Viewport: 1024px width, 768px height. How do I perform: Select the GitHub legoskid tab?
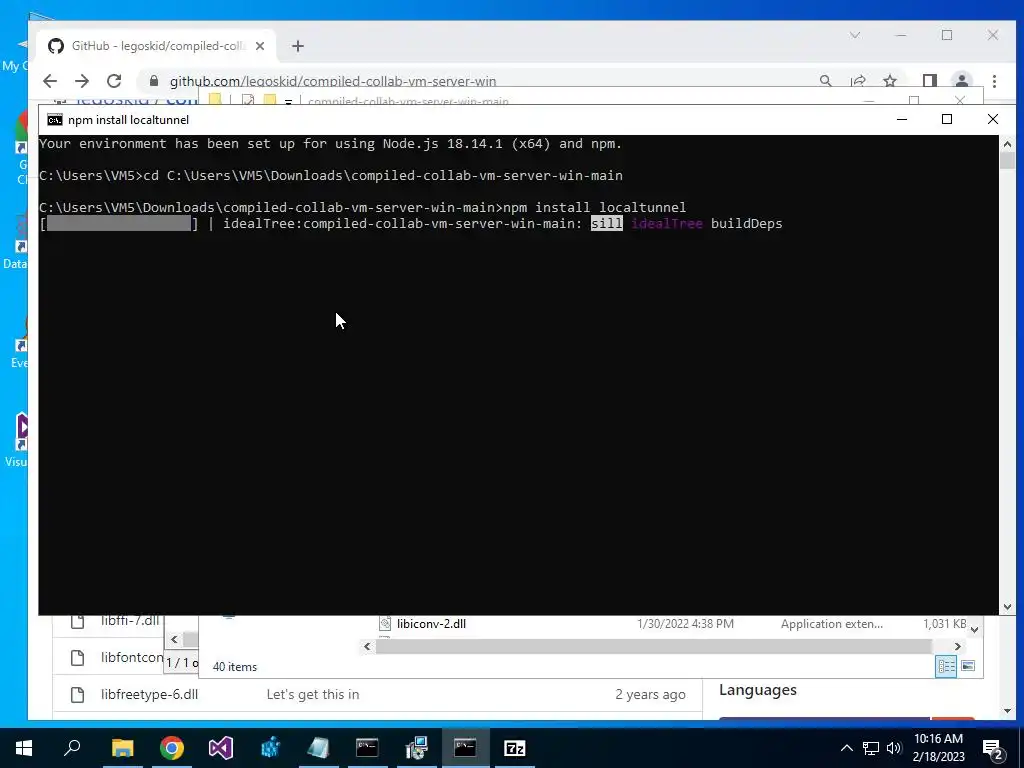tap(157, 46)
